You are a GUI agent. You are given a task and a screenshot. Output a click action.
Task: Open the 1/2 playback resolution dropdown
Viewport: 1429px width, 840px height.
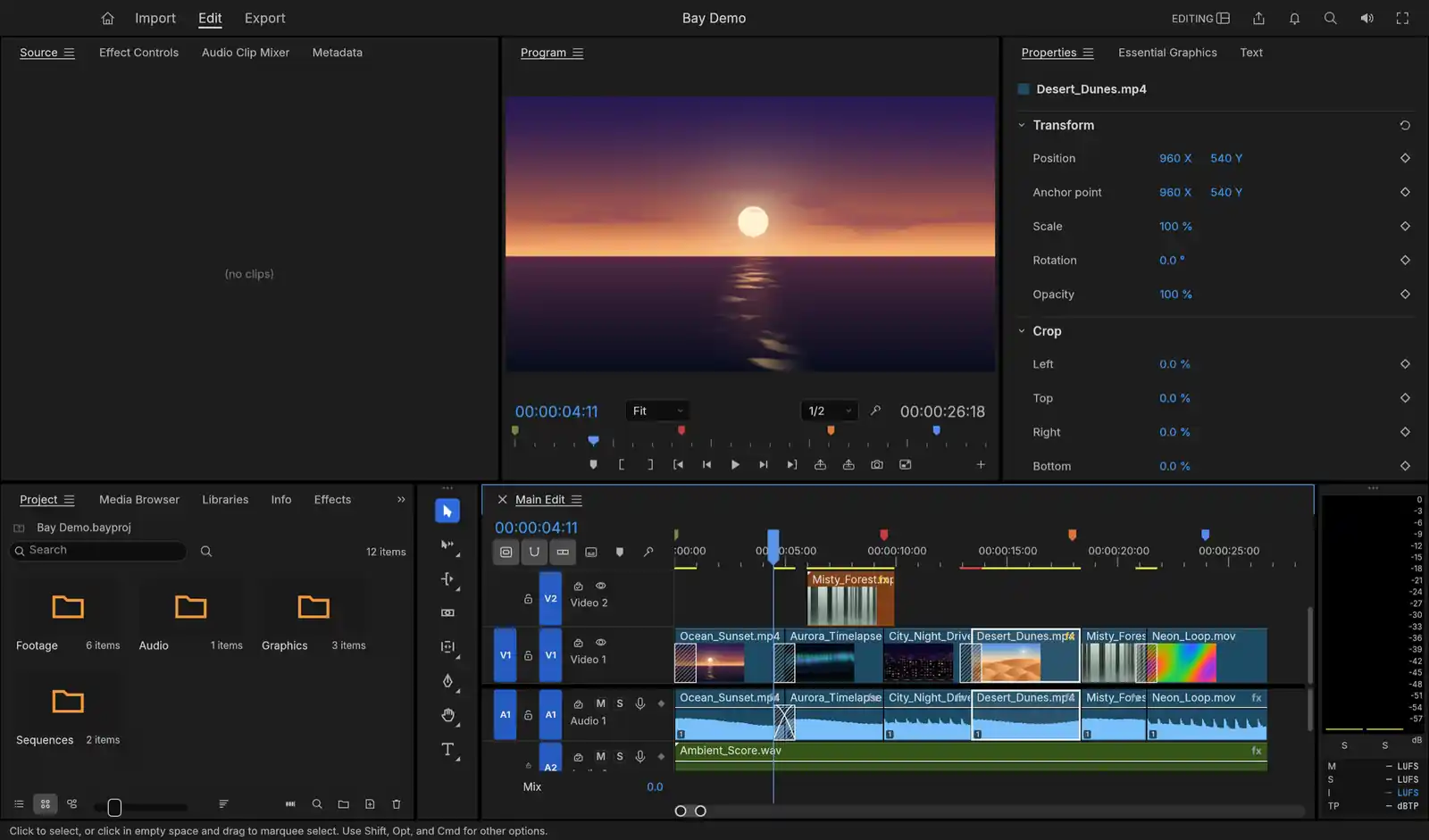830,411
